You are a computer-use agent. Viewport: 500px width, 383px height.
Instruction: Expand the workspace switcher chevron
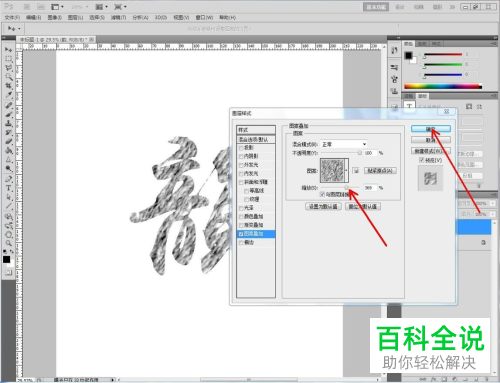pyautogui.click(x=452, y=7)
